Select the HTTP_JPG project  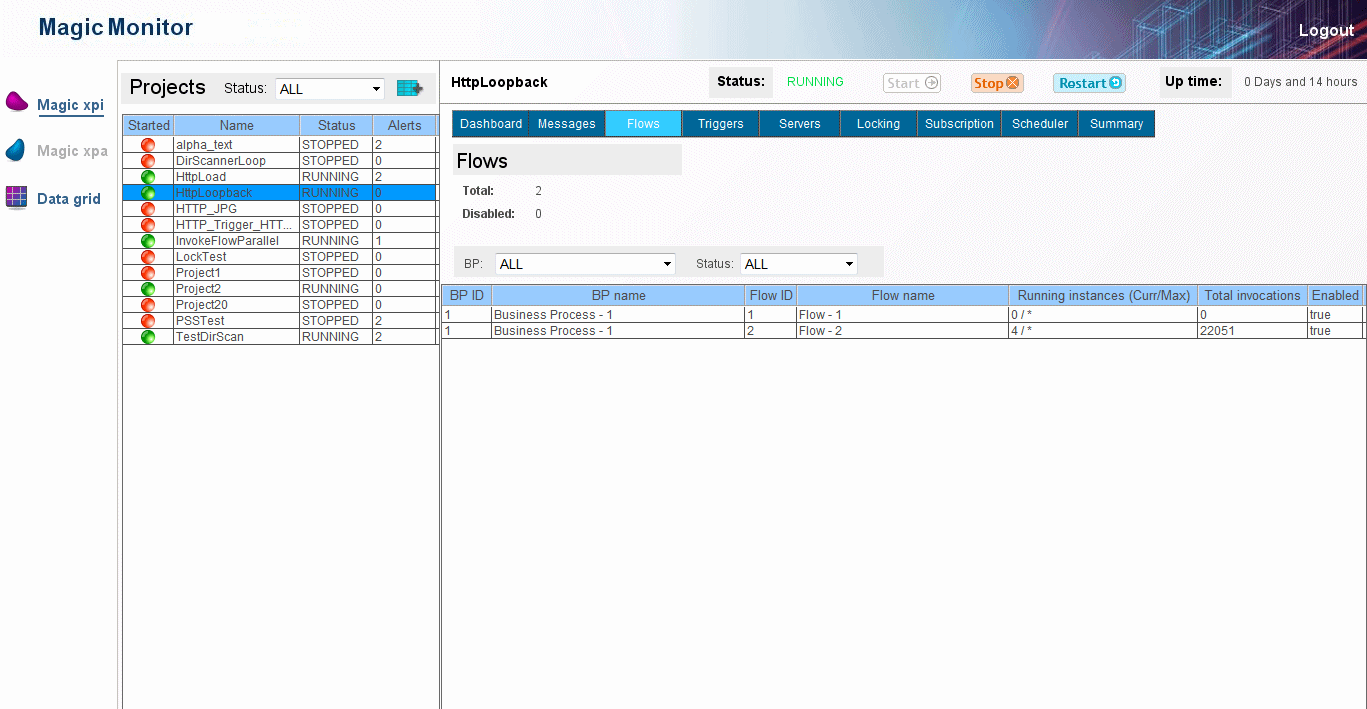tap(280, 209)
